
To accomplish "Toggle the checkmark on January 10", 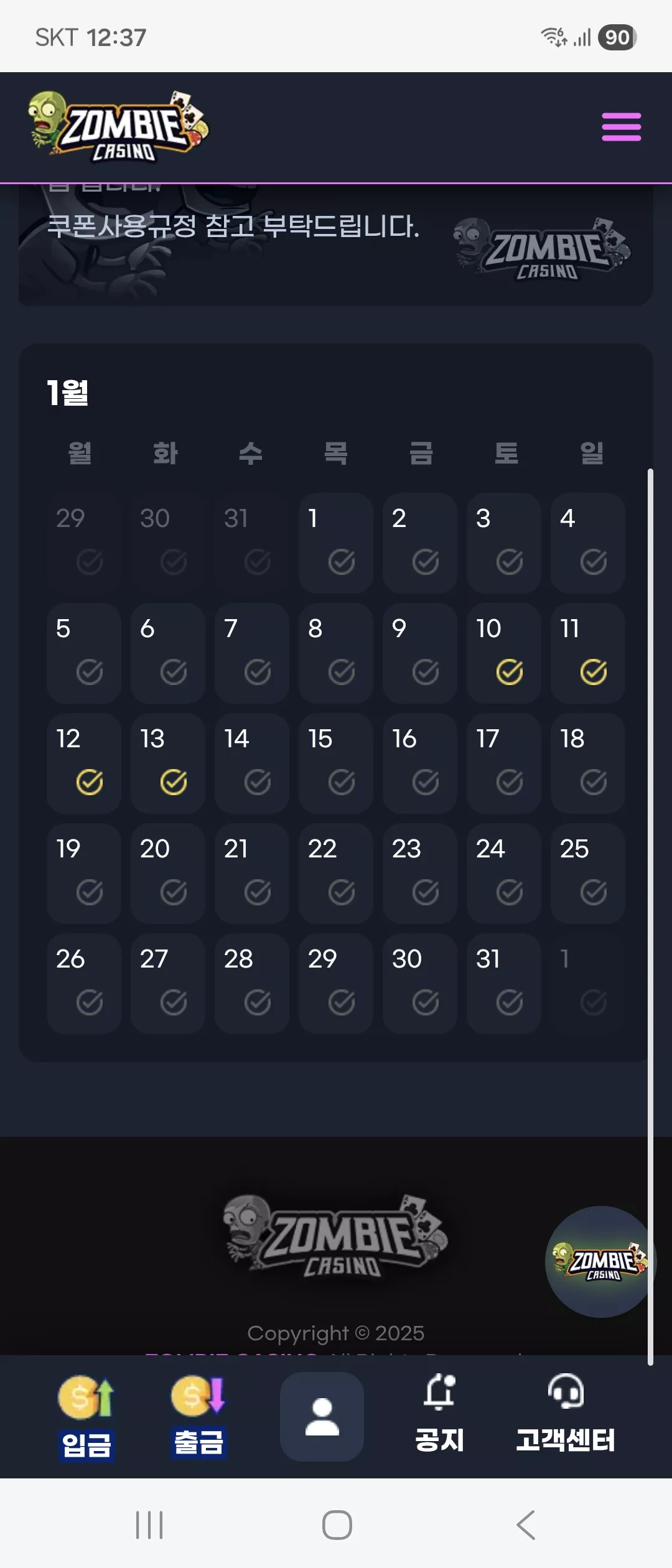I will click(x=509, y=672).
